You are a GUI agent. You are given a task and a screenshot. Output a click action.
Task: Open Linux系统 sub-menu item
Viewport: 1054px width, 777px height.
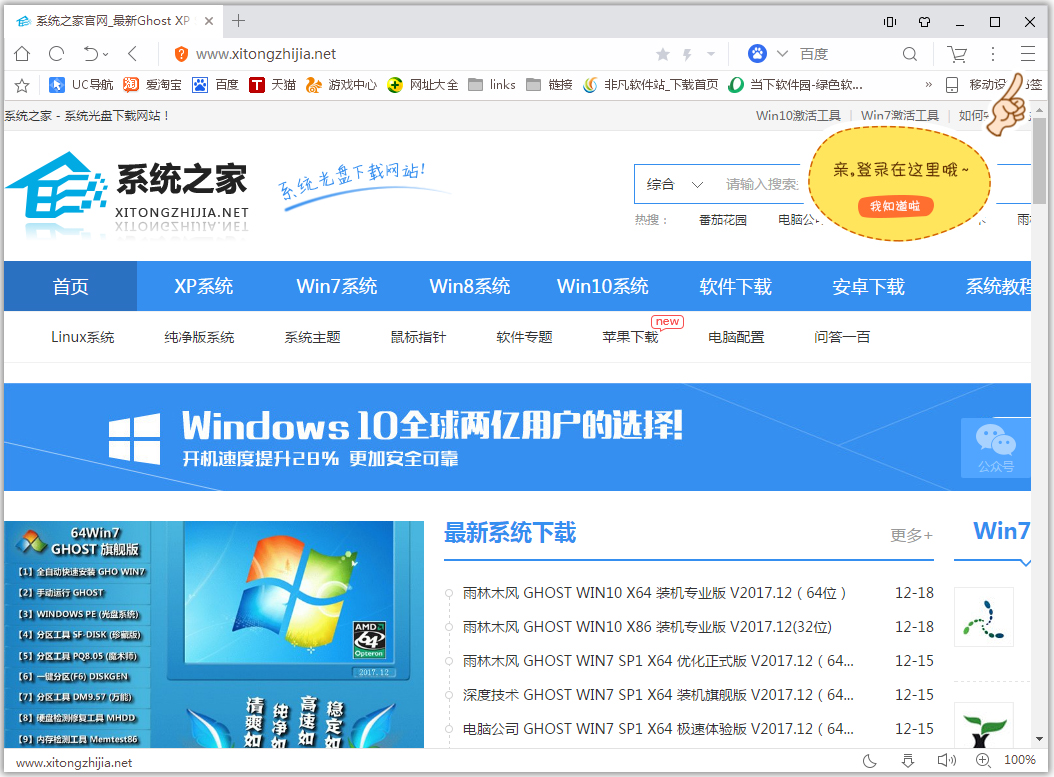click(x=83, y=337)
